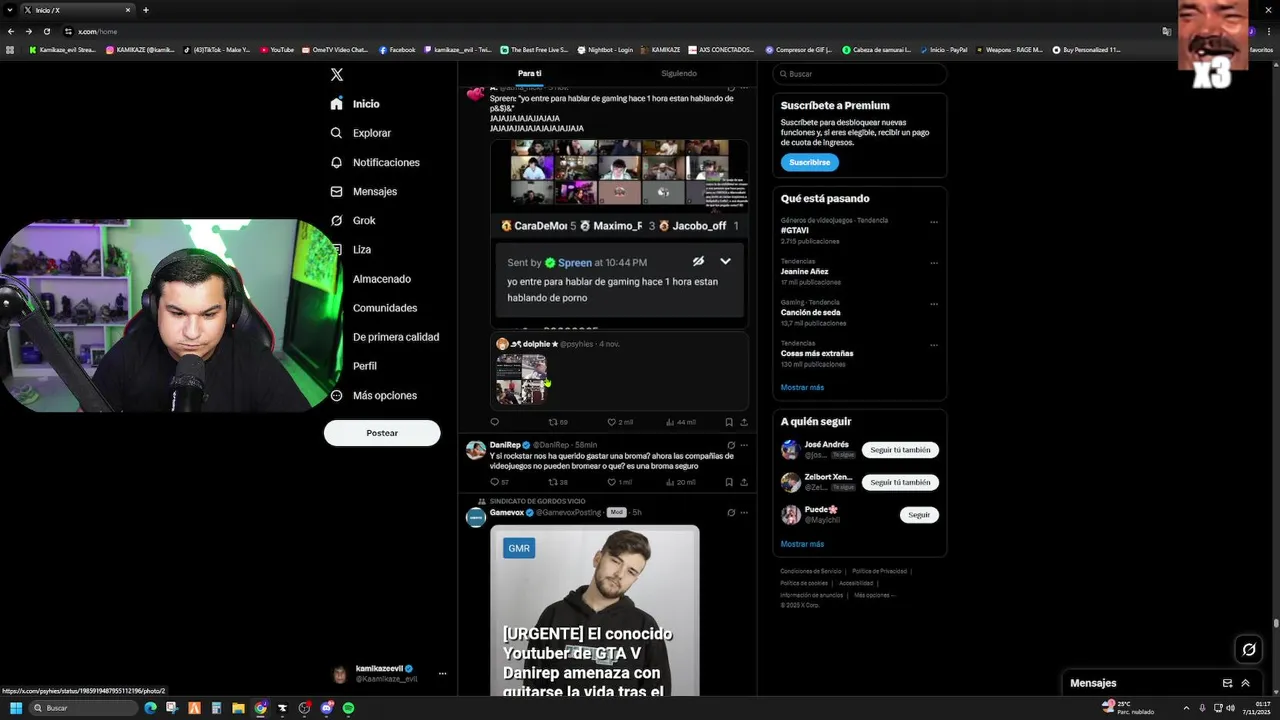
Task: Reply to DaniRep post with 57 replies
Action: click(499, 482)
